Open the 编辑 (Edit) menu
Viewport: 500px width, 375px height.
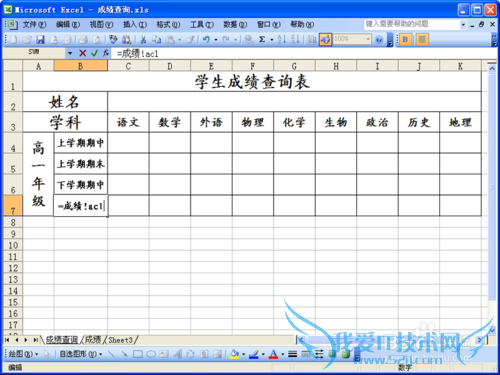(68, 25)
